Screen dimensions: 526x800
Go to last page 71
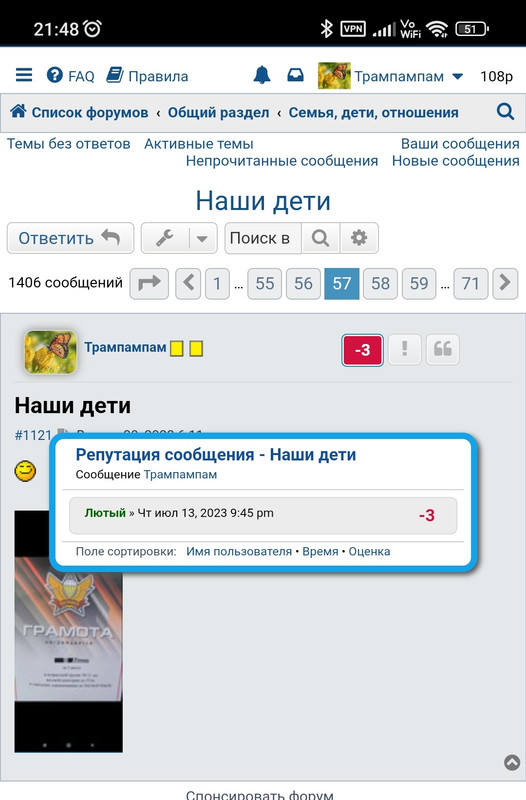[x=470, y=283]
